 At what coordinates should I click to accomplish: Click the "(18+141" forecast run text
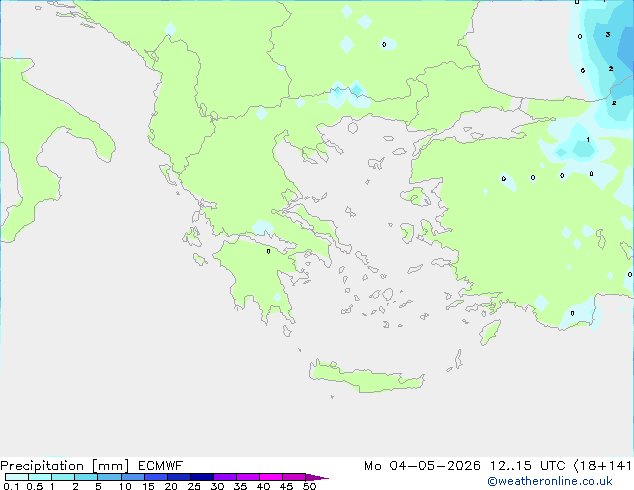tap(603, 466)
